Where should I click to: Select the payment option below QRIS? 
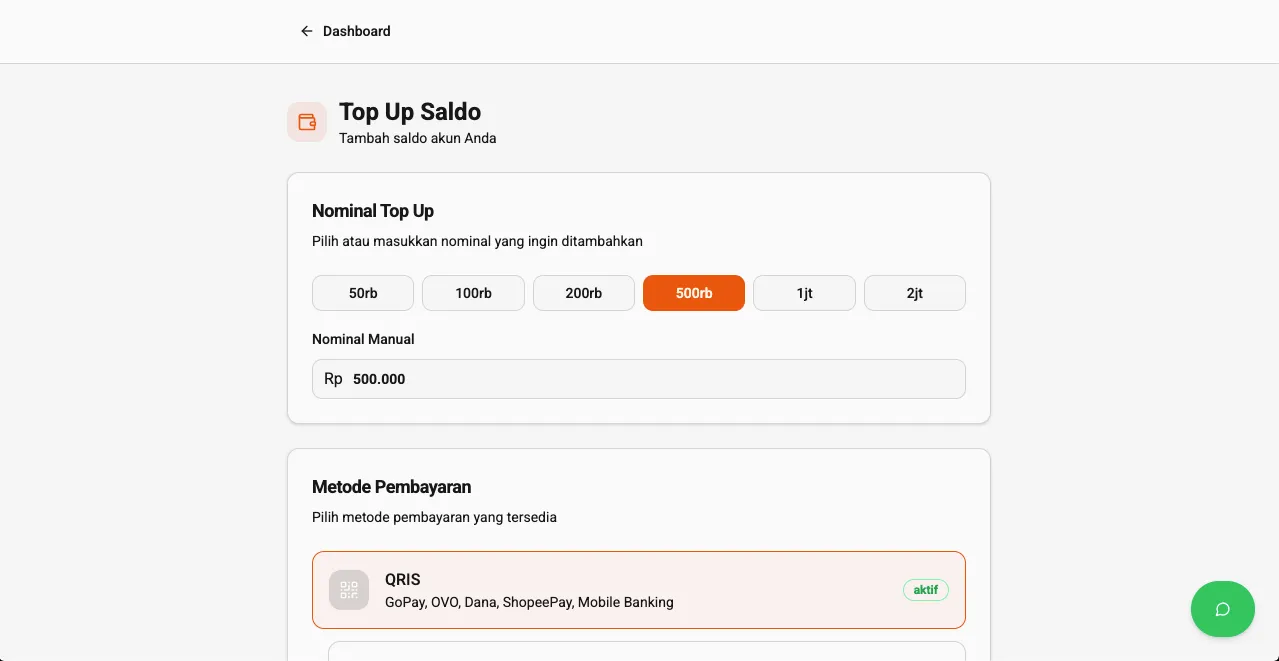647,651
